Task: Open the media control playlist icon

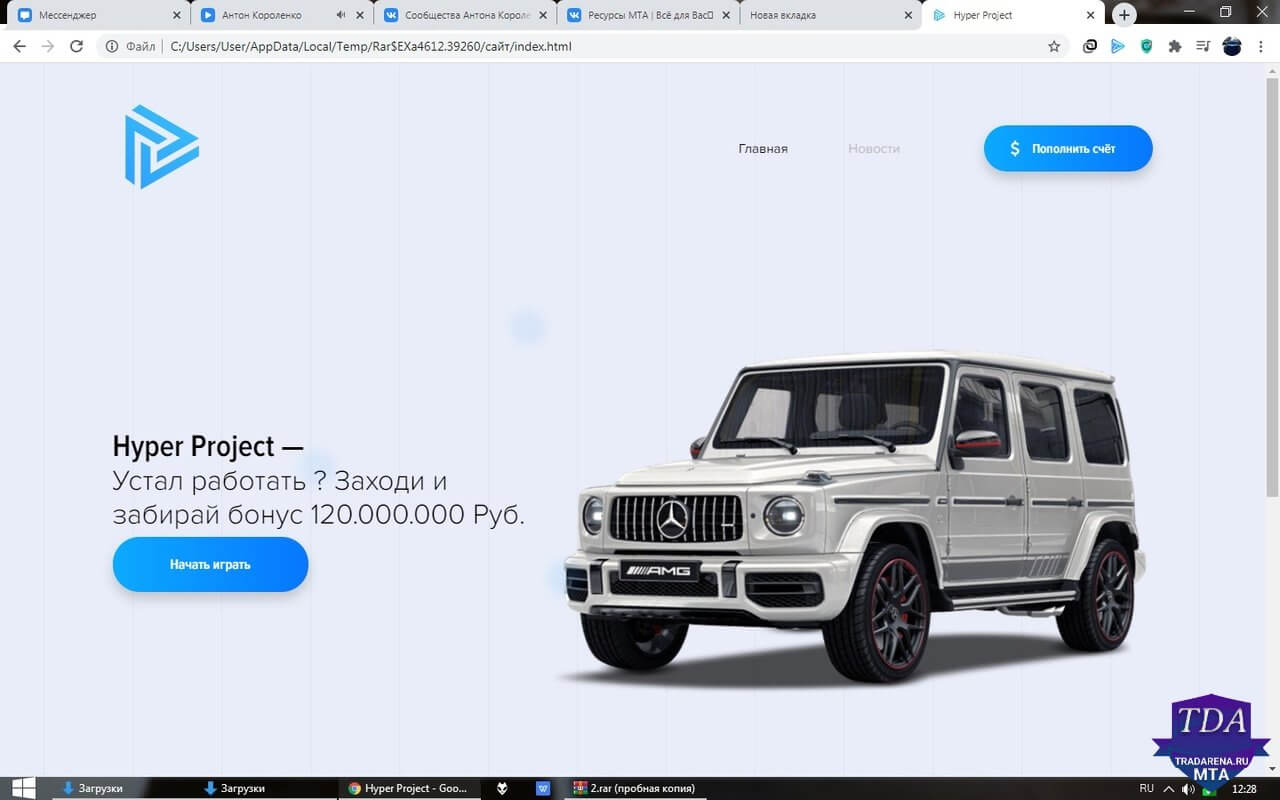Action: pyautogui.click(x=1203, y=46)
